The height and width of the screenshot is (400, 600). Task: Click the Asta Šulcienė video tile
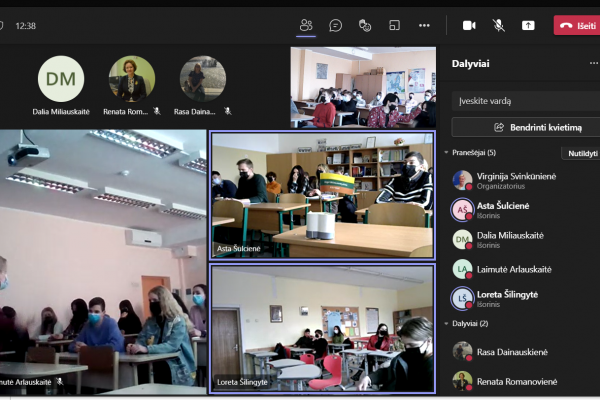tap(323, 195)
